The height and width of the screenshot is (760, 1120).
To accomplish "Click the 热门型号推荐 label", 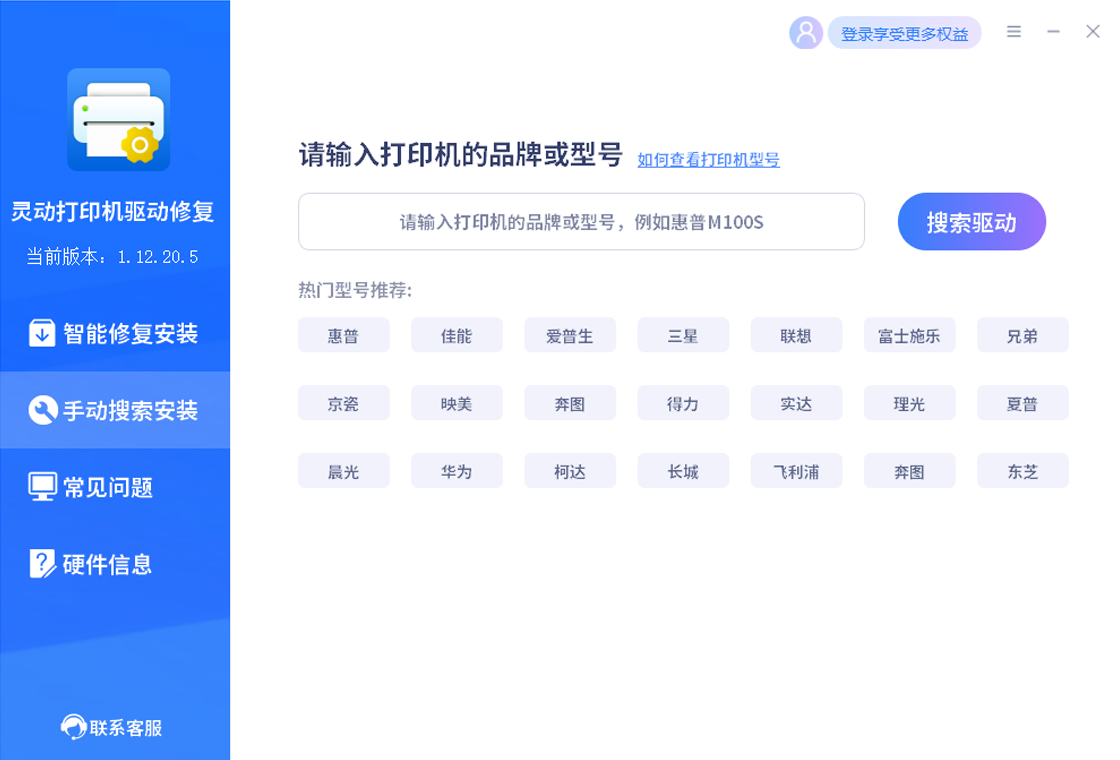I will (x=355, y=290).
